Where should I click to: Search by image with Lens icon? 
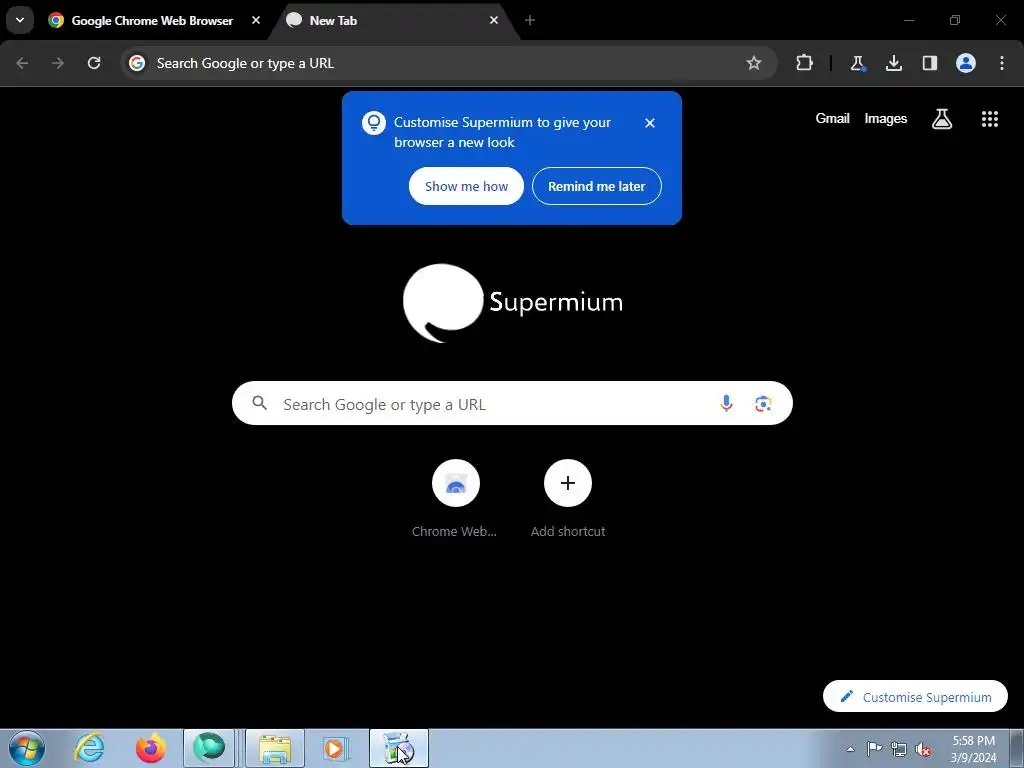pos(763,404)
